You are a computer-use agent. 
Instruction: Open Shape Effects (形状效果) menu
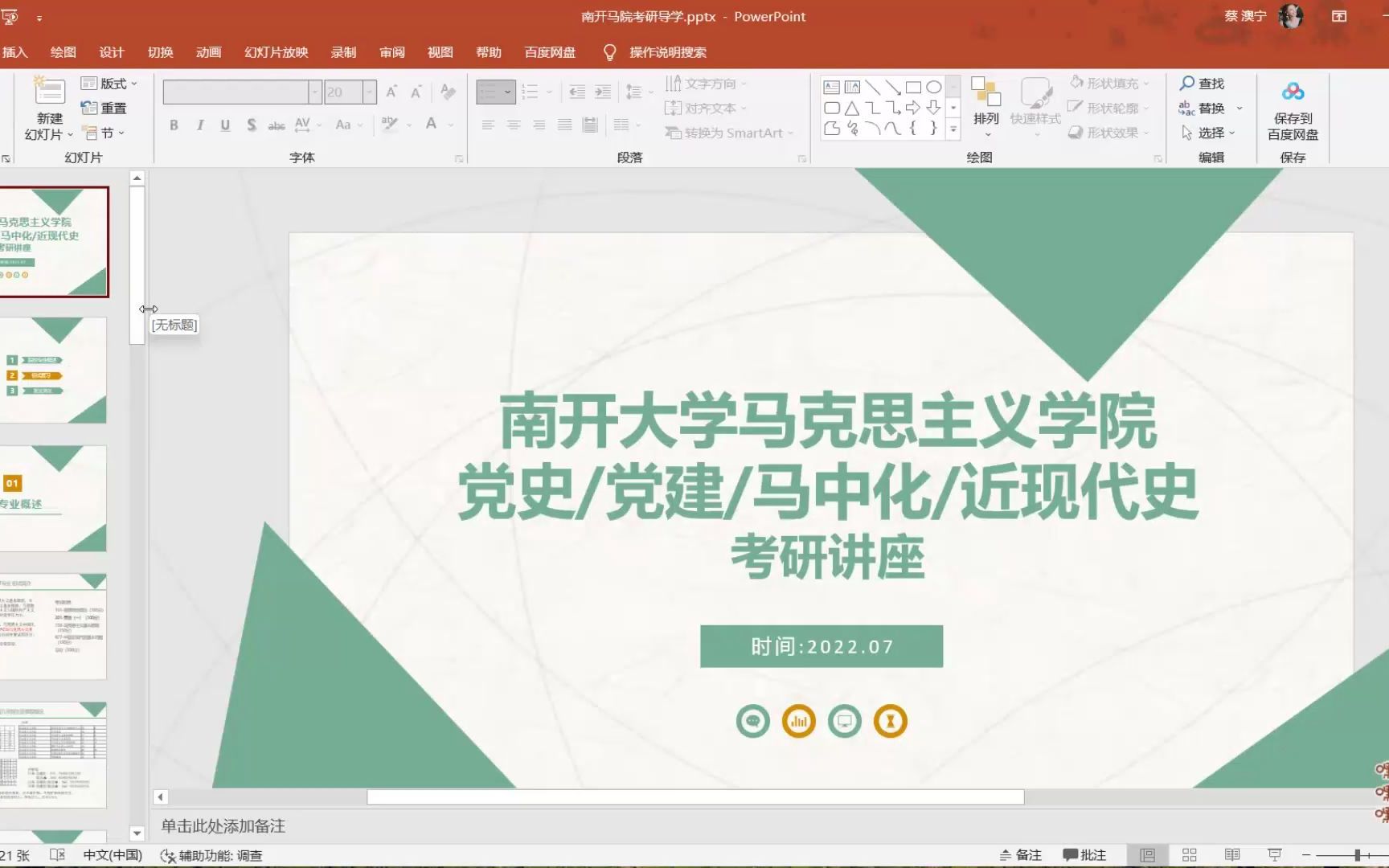[x=1108, y=133]
